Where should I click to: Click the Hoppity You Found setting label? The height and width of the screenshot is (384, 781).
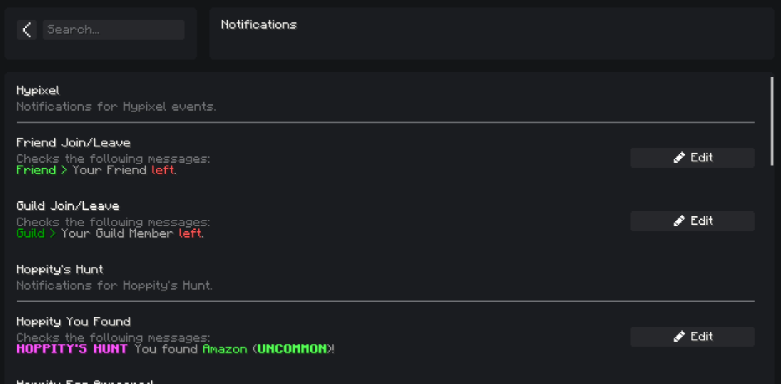(73, 322)
